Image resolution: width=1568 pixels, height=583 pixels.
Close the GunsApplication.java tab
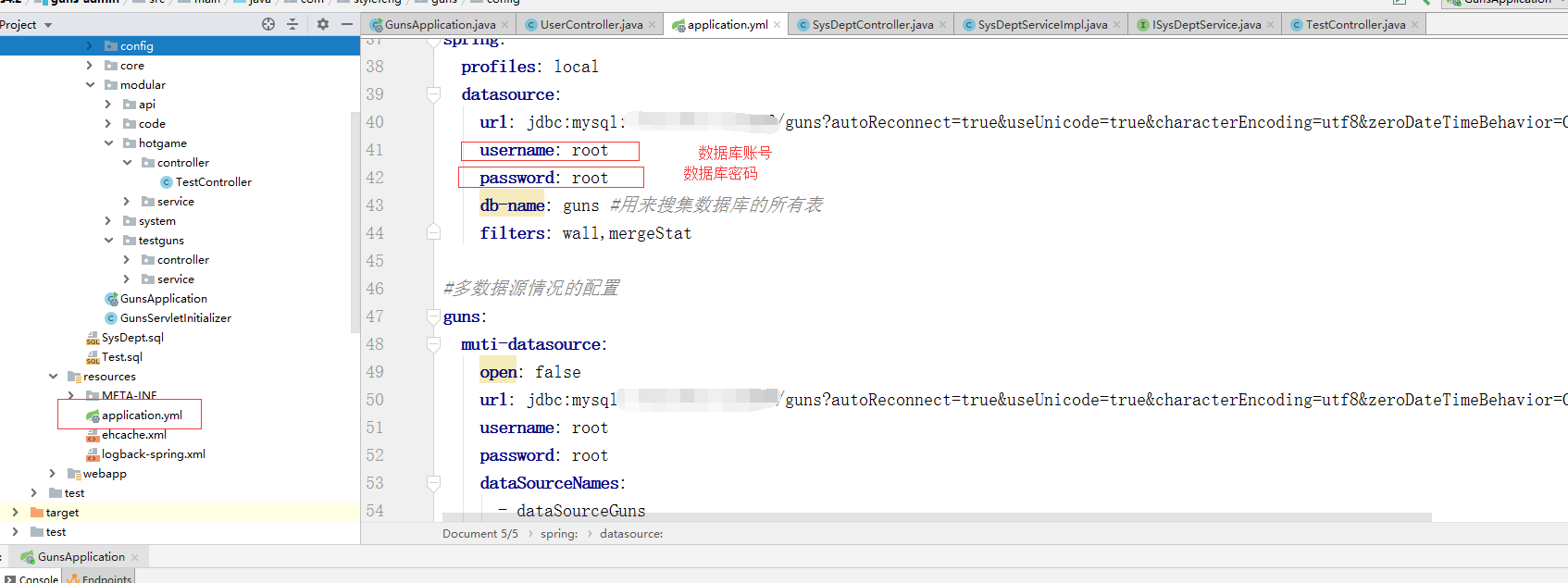point(505,25)
